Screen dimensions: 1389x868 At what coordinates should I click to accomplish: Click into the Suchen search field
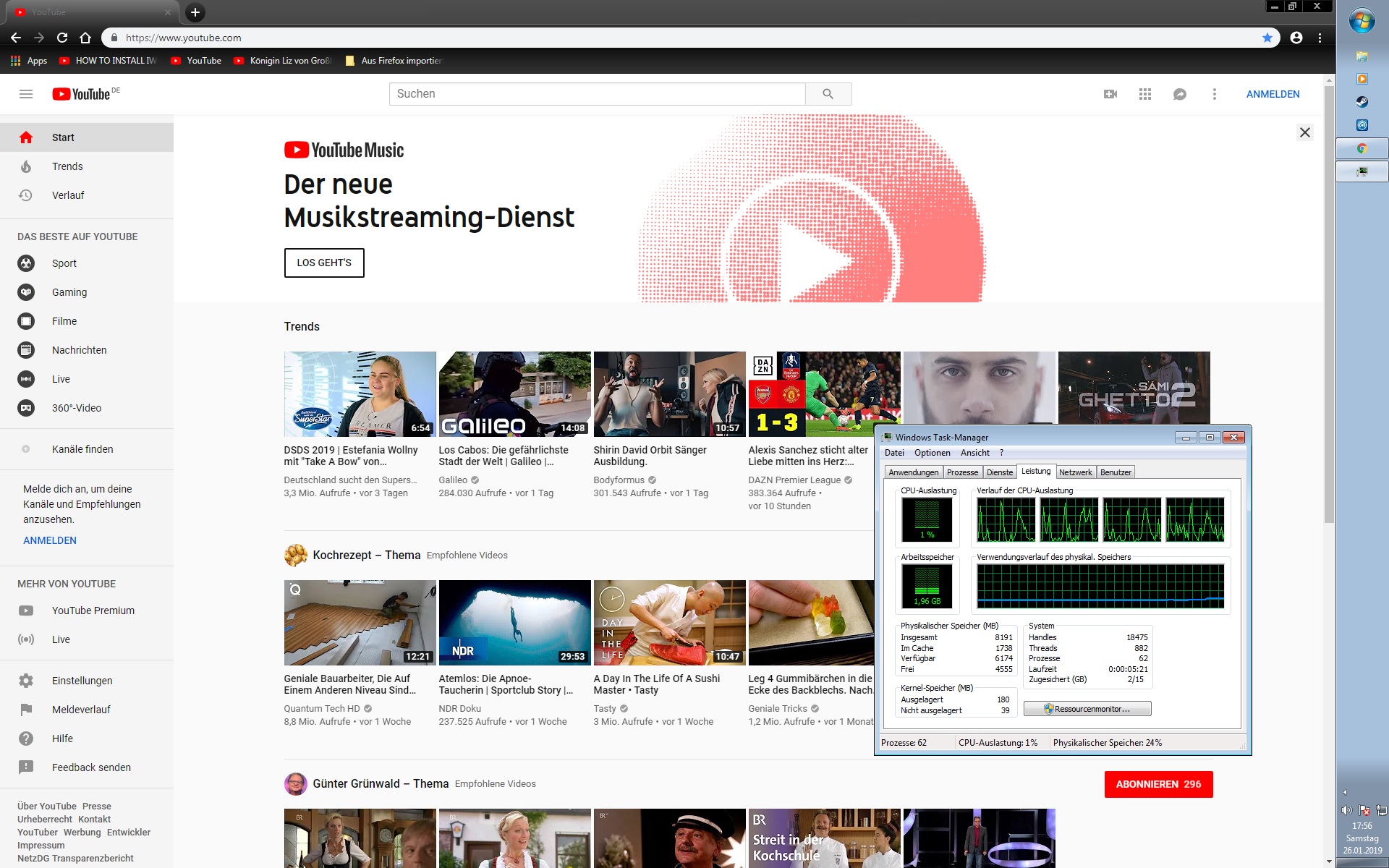tap(597, 94)
